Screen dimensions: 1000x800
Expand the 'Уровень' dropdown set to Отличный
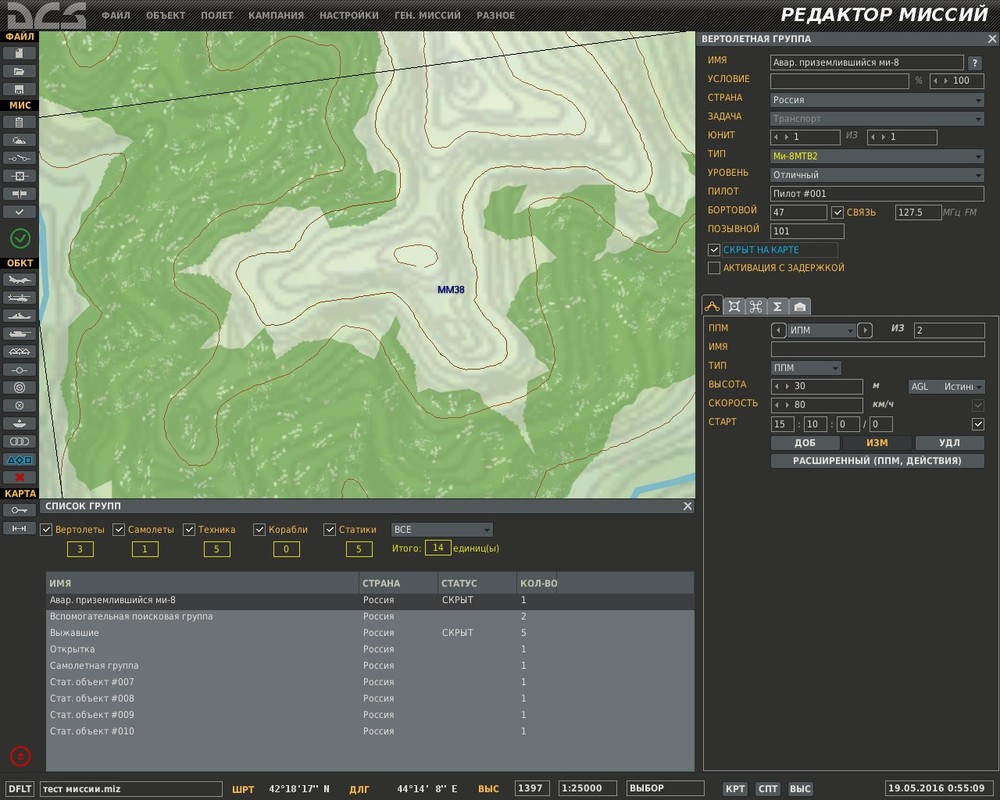point(877,175)
